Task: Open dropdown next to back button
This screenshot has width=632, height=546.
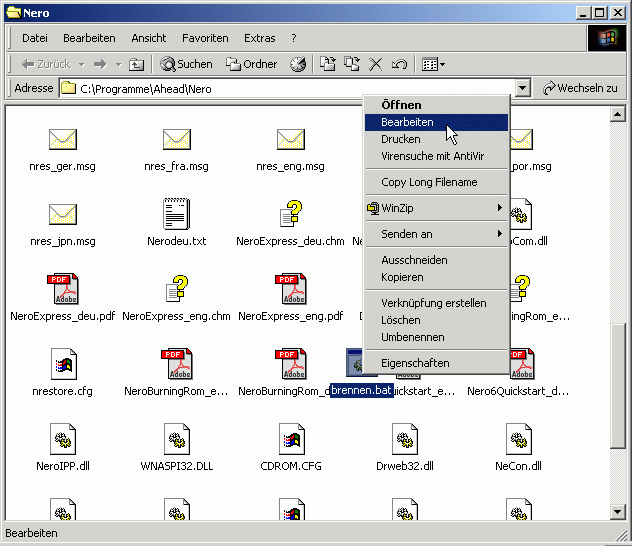Action: click(81, 64)
